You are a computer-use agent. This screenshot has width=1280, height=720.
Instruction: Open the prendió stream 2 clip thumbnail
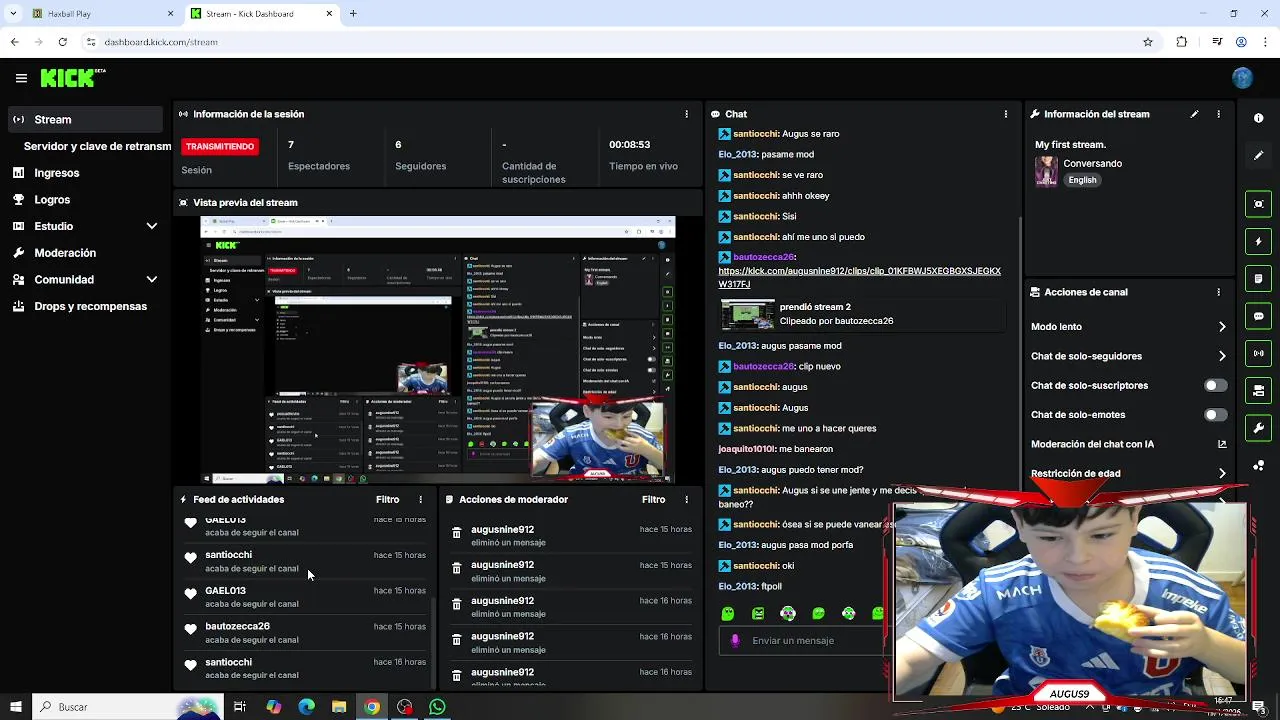(x=747, y=314)
